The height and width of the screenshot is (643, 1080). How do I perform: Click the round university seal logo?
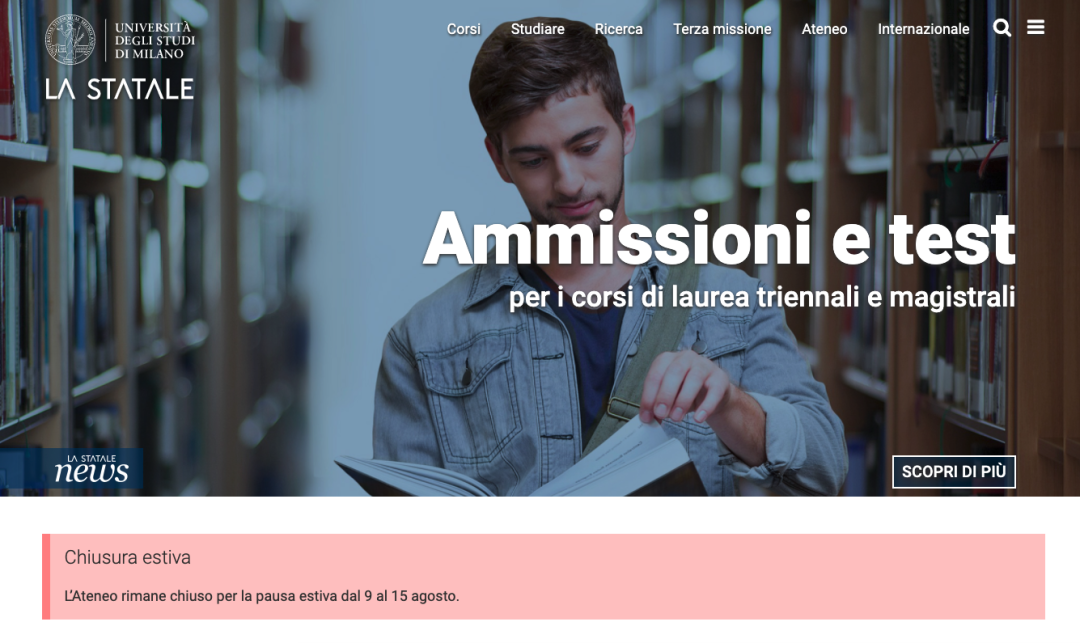[70, 40]
